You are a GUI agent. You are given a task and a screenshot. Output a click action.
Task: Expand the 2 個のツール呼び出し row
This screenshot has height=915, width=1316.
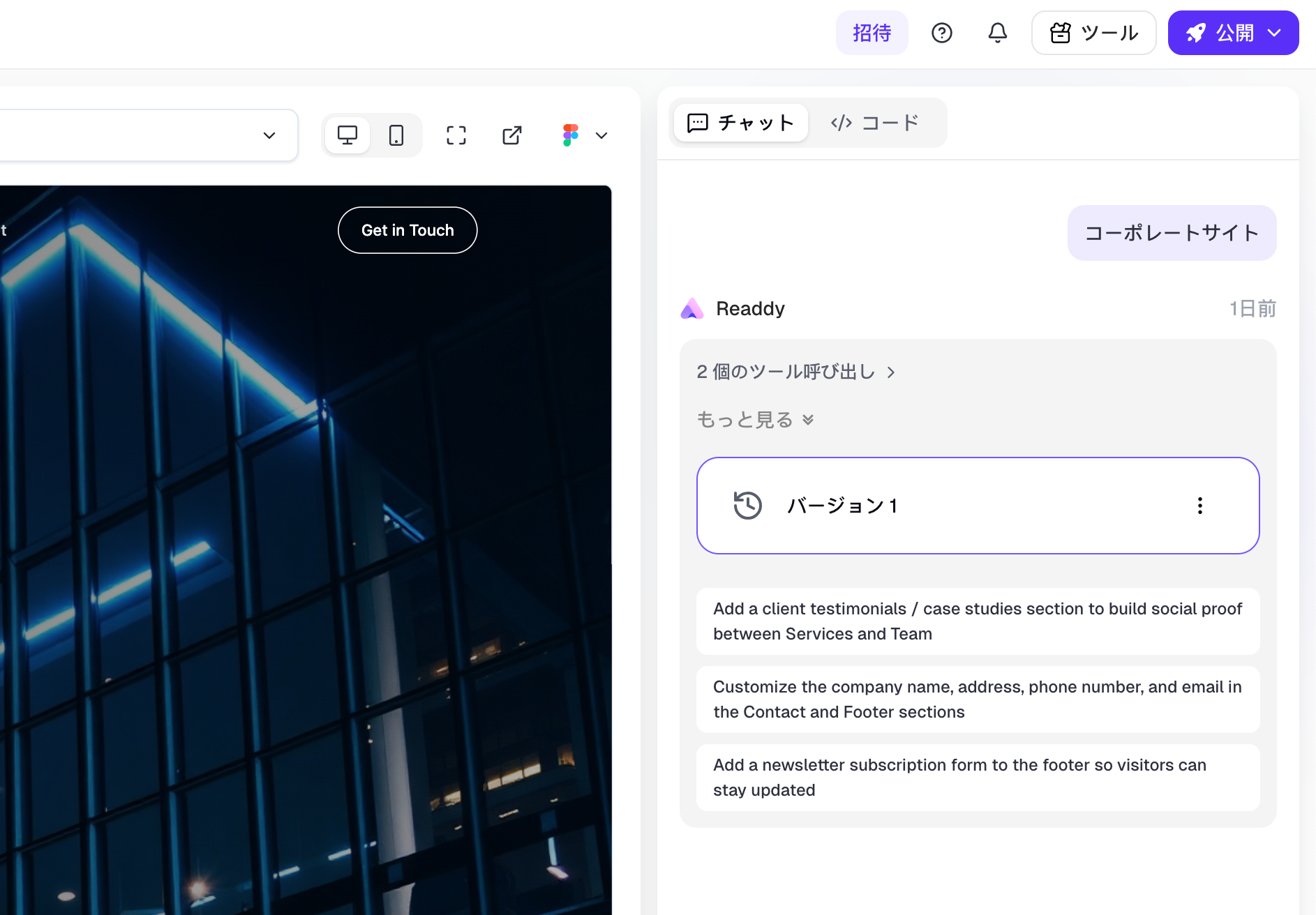tap(795, 372)
